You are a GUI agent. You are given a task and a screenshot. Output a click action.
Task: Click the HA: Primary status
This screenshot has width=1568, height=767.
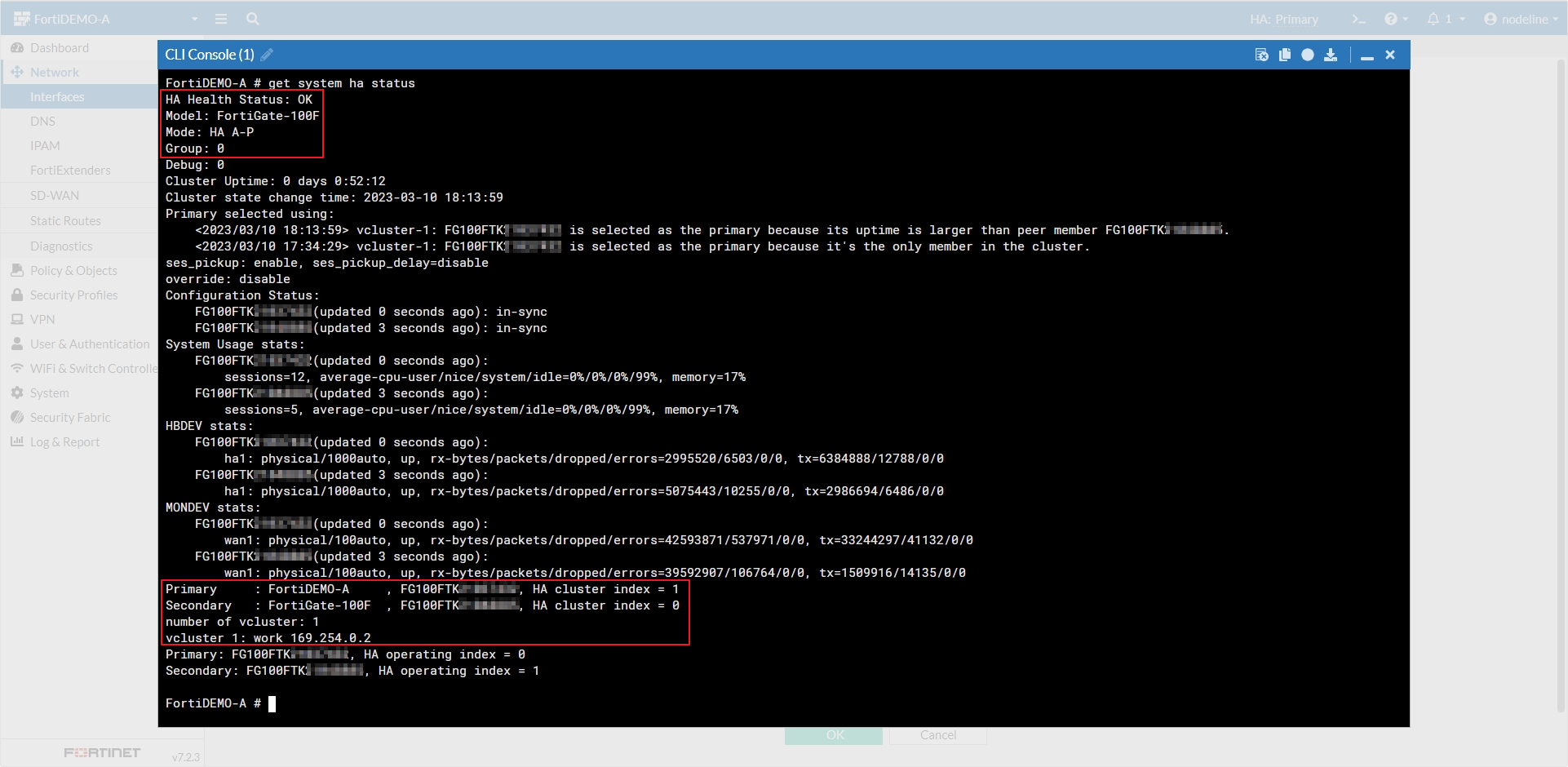click(x=1283, y=19)
